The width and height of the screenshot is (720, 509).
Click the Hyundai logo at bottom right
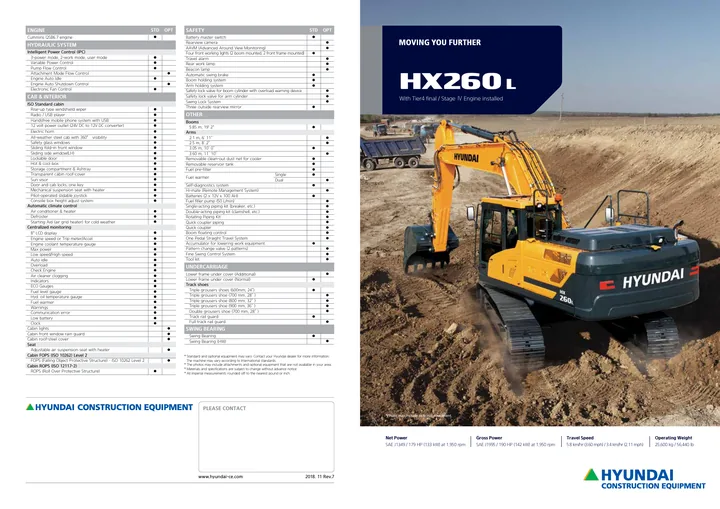[645, 479]
